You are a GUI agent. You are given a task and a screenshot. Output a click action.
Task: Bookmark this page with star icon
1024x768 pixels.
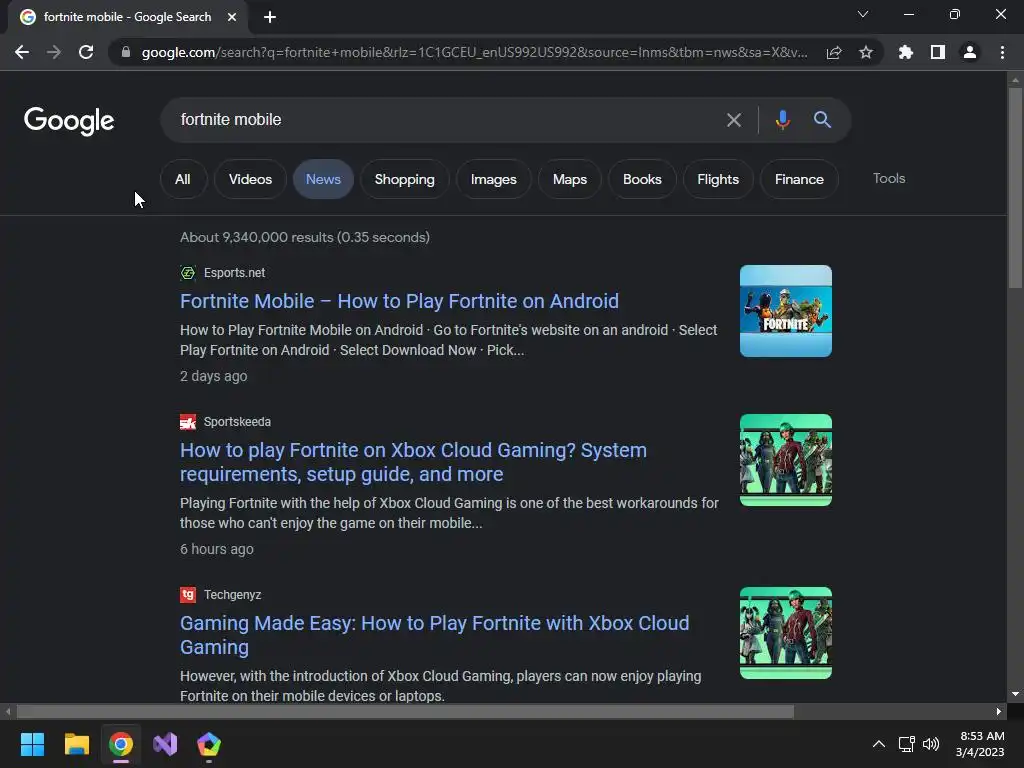866,52
